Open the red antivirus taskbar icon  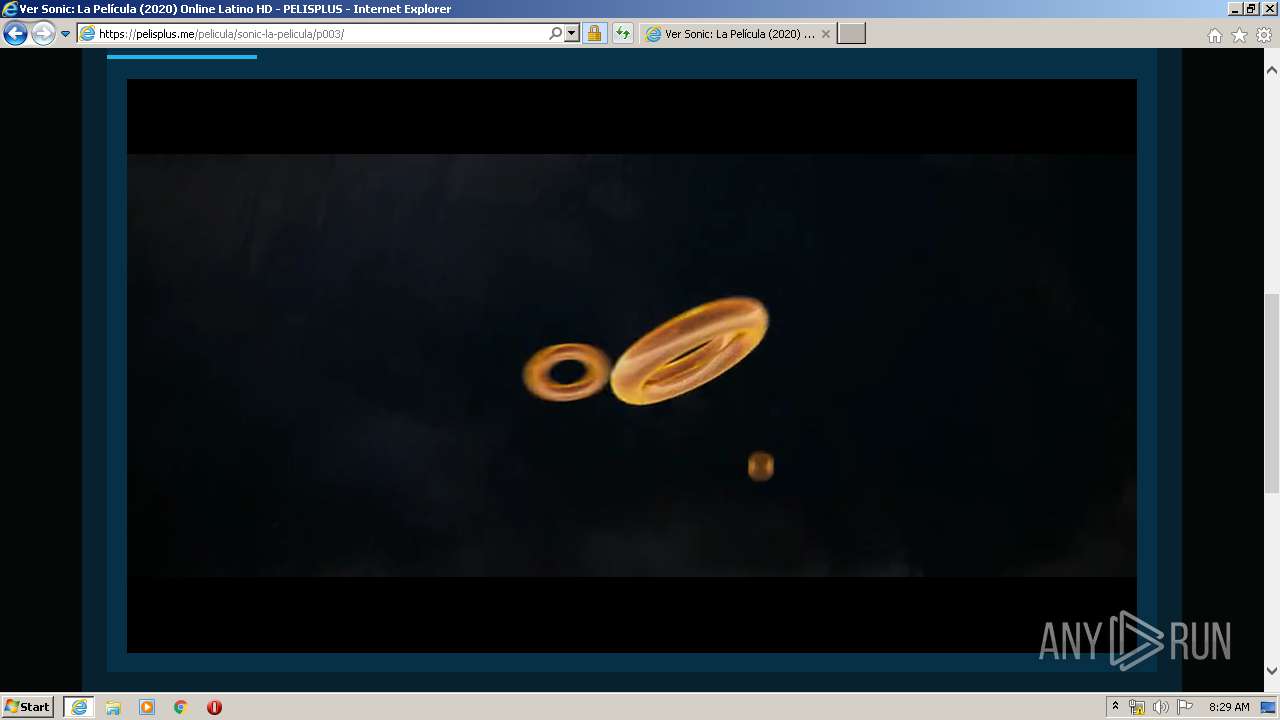tap(214, 707)
